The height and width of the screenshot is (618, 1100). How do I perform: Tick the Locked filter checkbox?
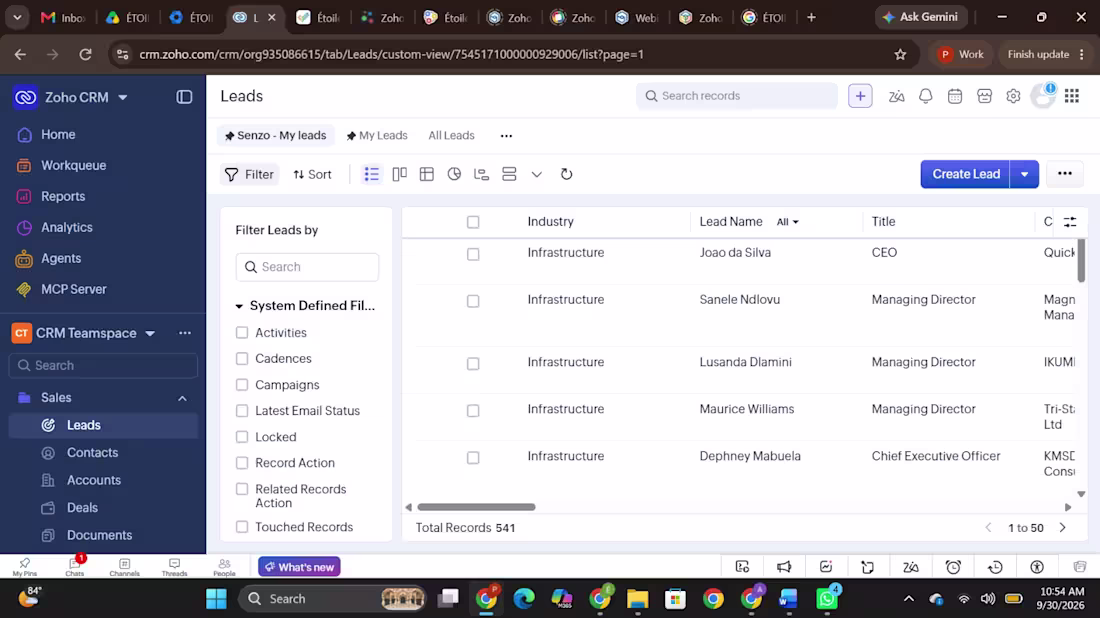pos(242,437)
